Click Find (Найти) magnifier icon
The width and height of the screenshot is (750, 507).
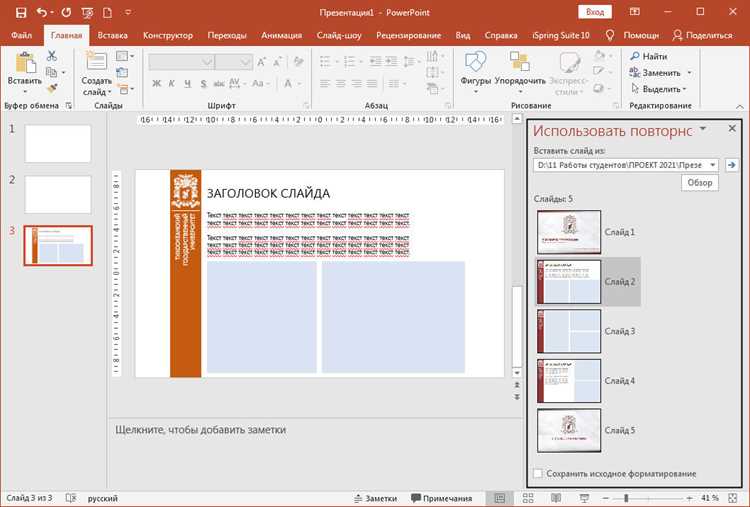point(635,56)
